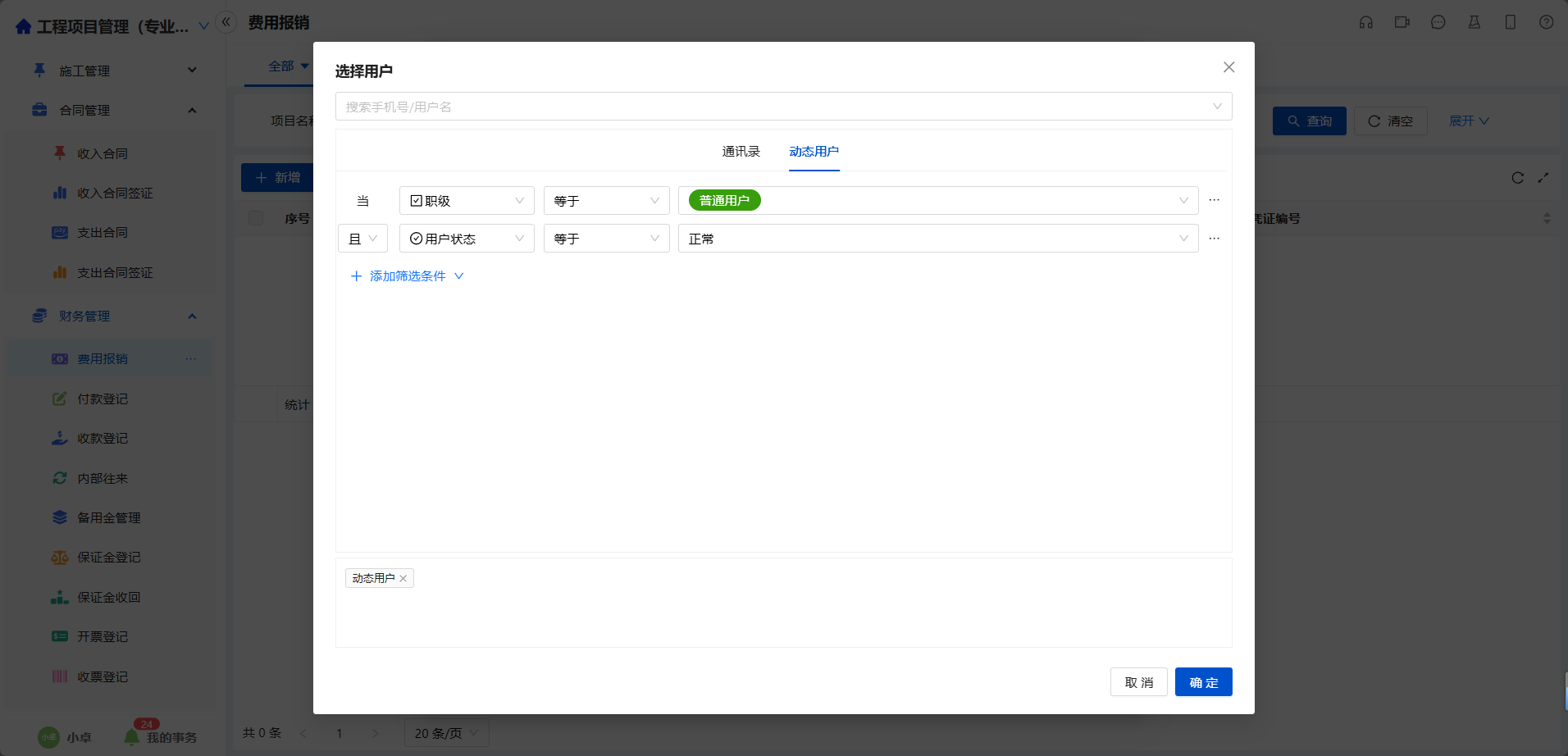The height and width of the screenshot is (756, 1568).
Task: Click the headset support icon in header
Action: (x=1365, y=23)
